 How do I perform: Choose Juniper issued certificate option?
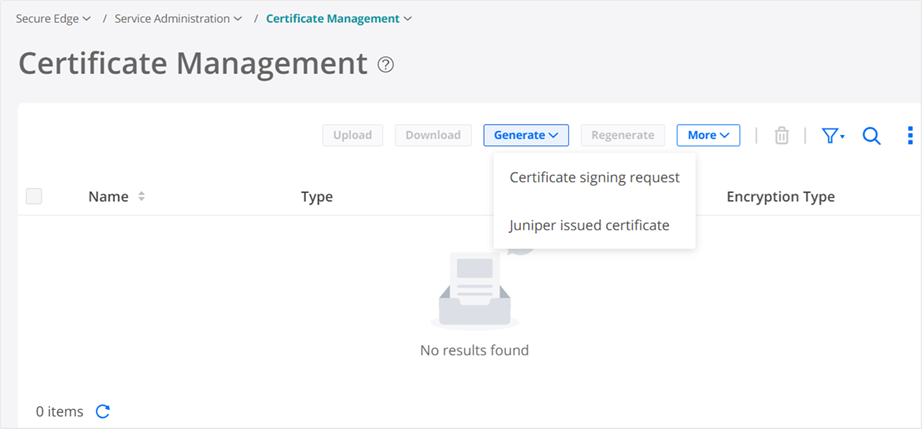click(x=589, y=225)
